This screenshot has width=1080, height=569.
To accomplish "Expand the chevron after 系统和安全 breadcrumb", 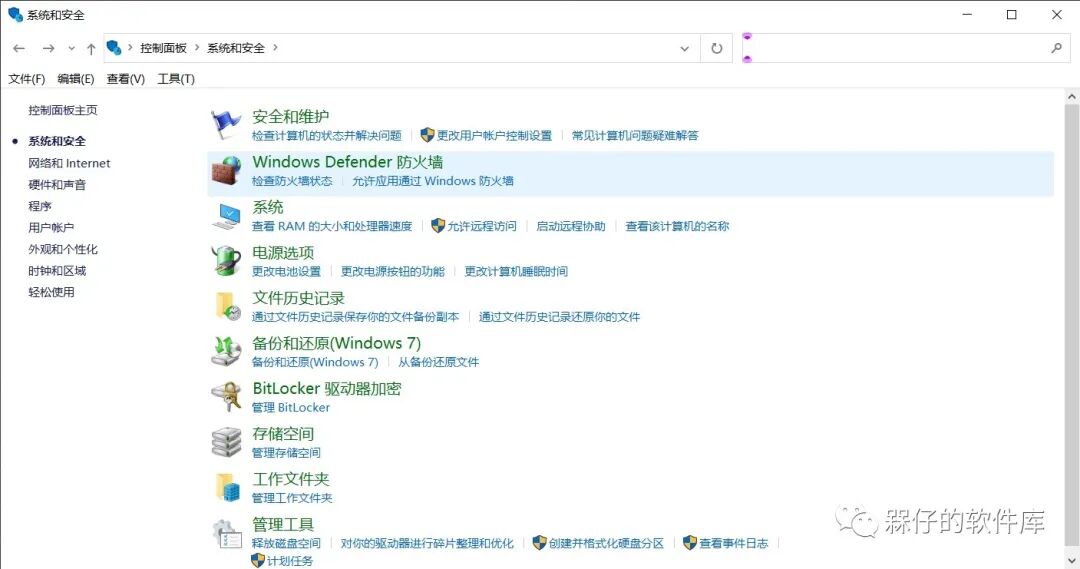I will [x=275, y=48].
